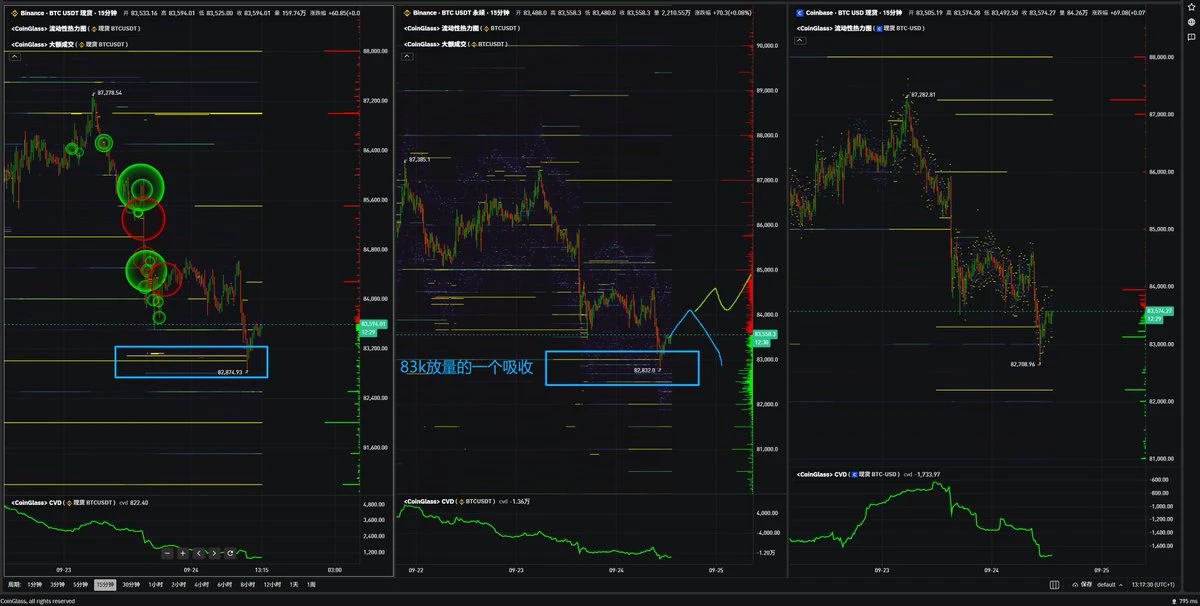Click the Binance logo in middle chart title
This screenshot has width=1200, height=606.
405,13
